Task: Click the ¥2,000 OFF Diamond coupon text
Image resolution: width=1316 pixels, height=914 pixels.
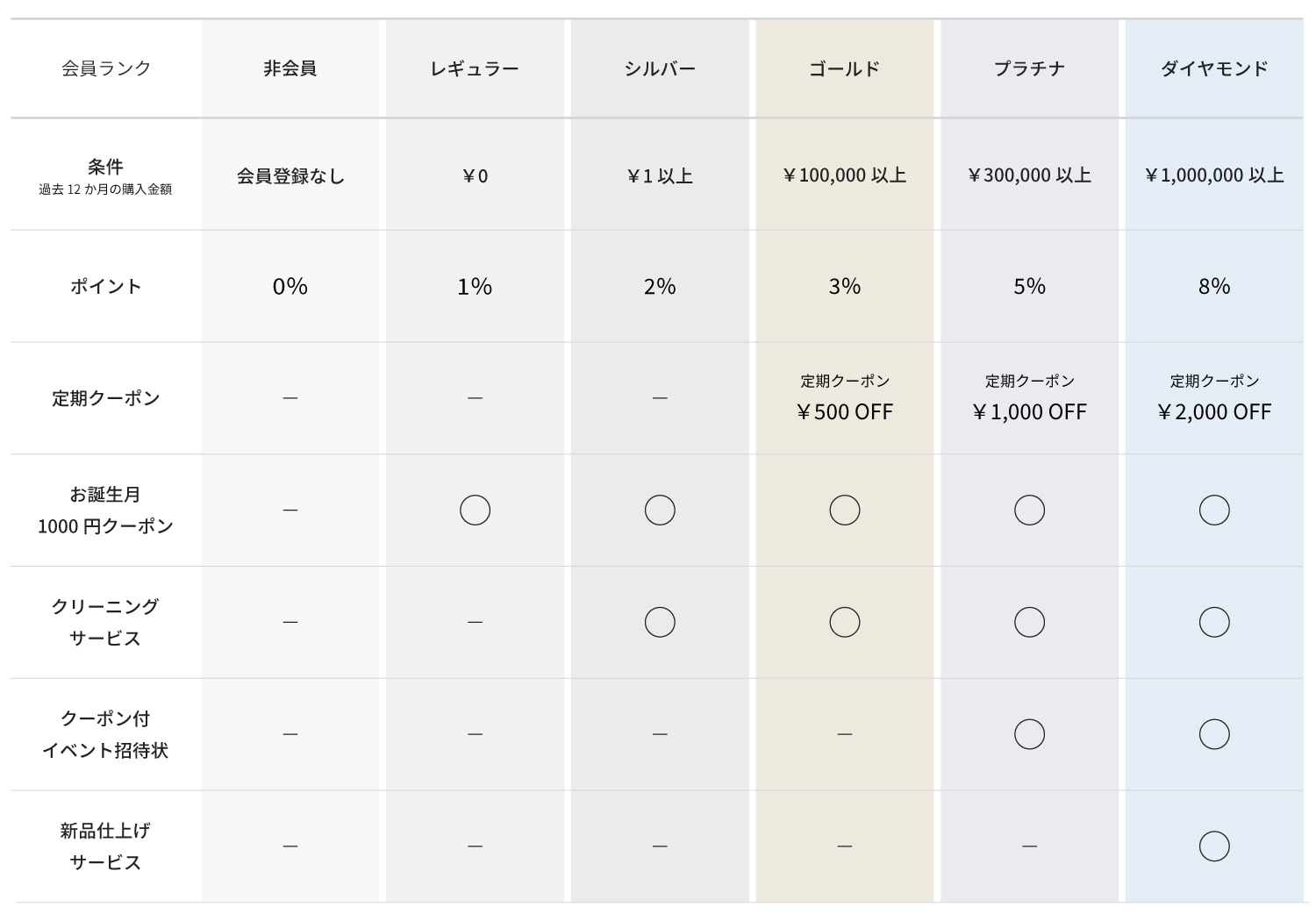Action: point(1214,411)
